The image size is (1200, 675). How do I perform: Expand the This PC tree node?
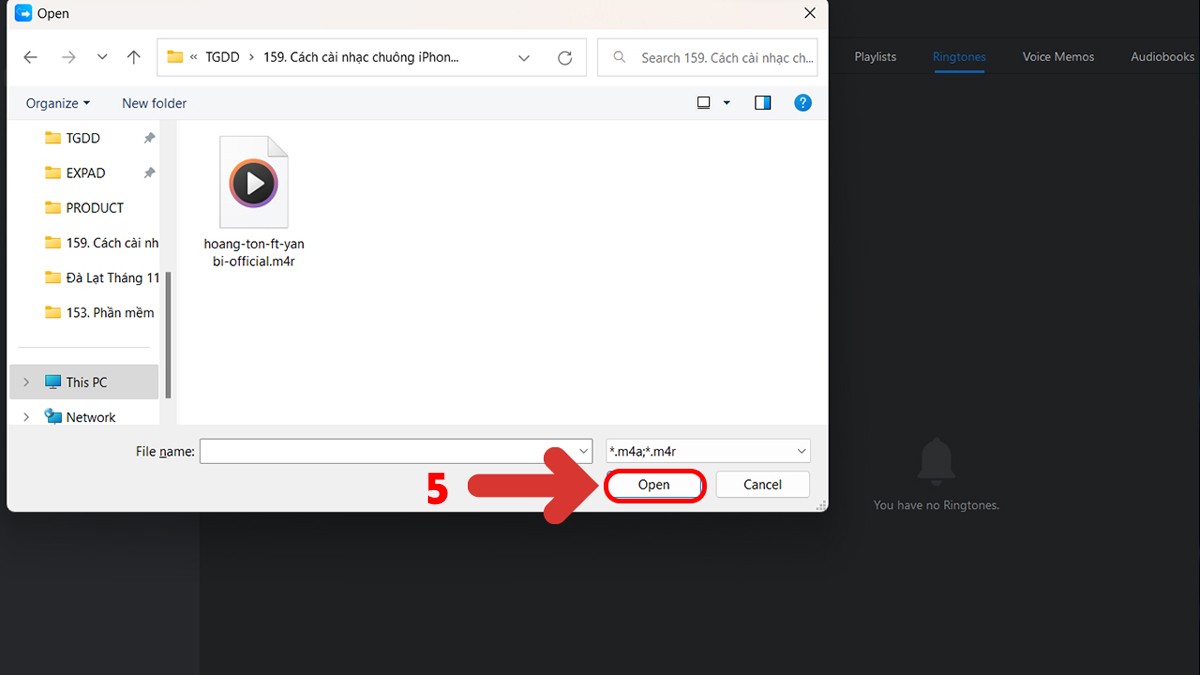[x=26, y=382]
